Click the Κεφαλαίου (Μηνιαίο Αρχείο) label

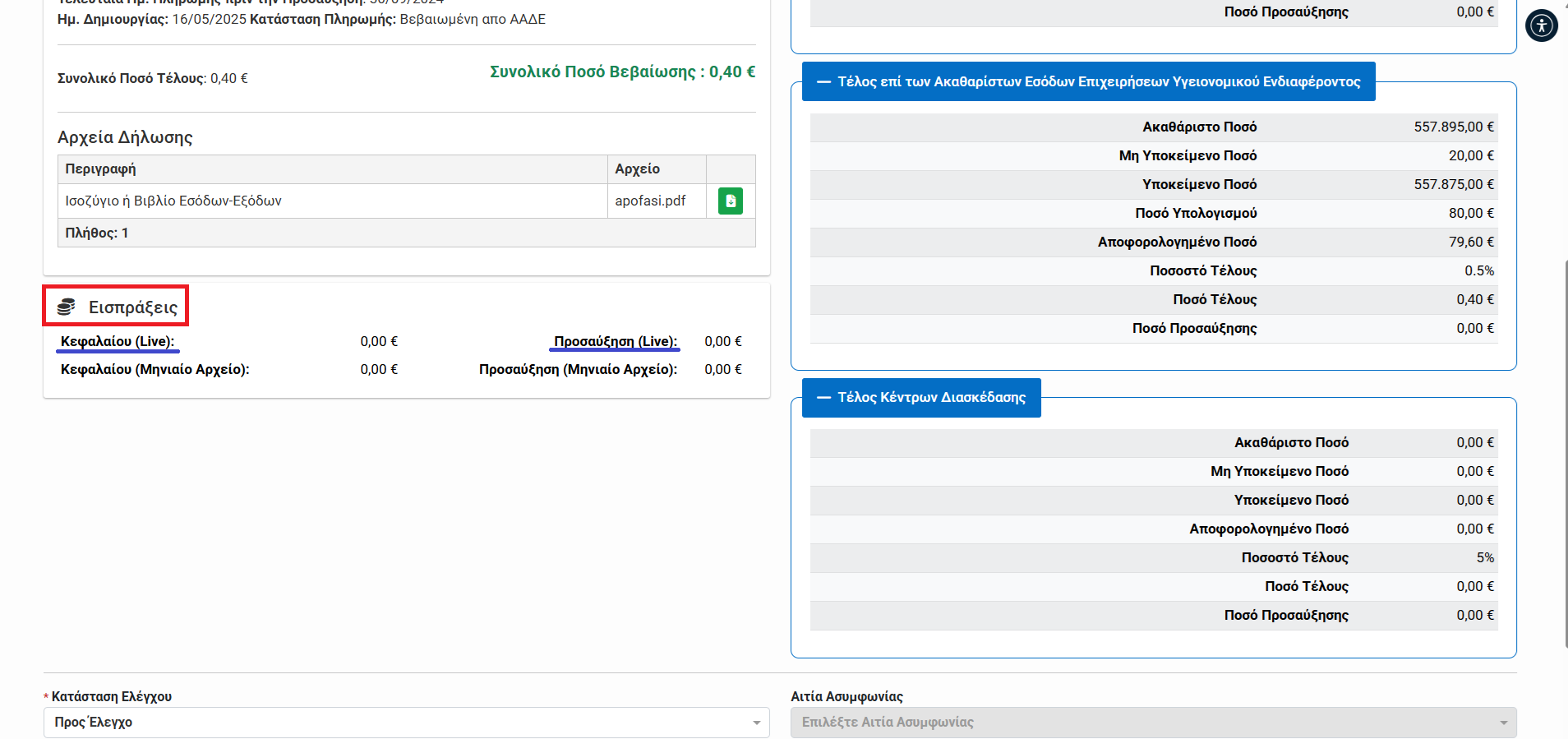(x=155, y=369)
